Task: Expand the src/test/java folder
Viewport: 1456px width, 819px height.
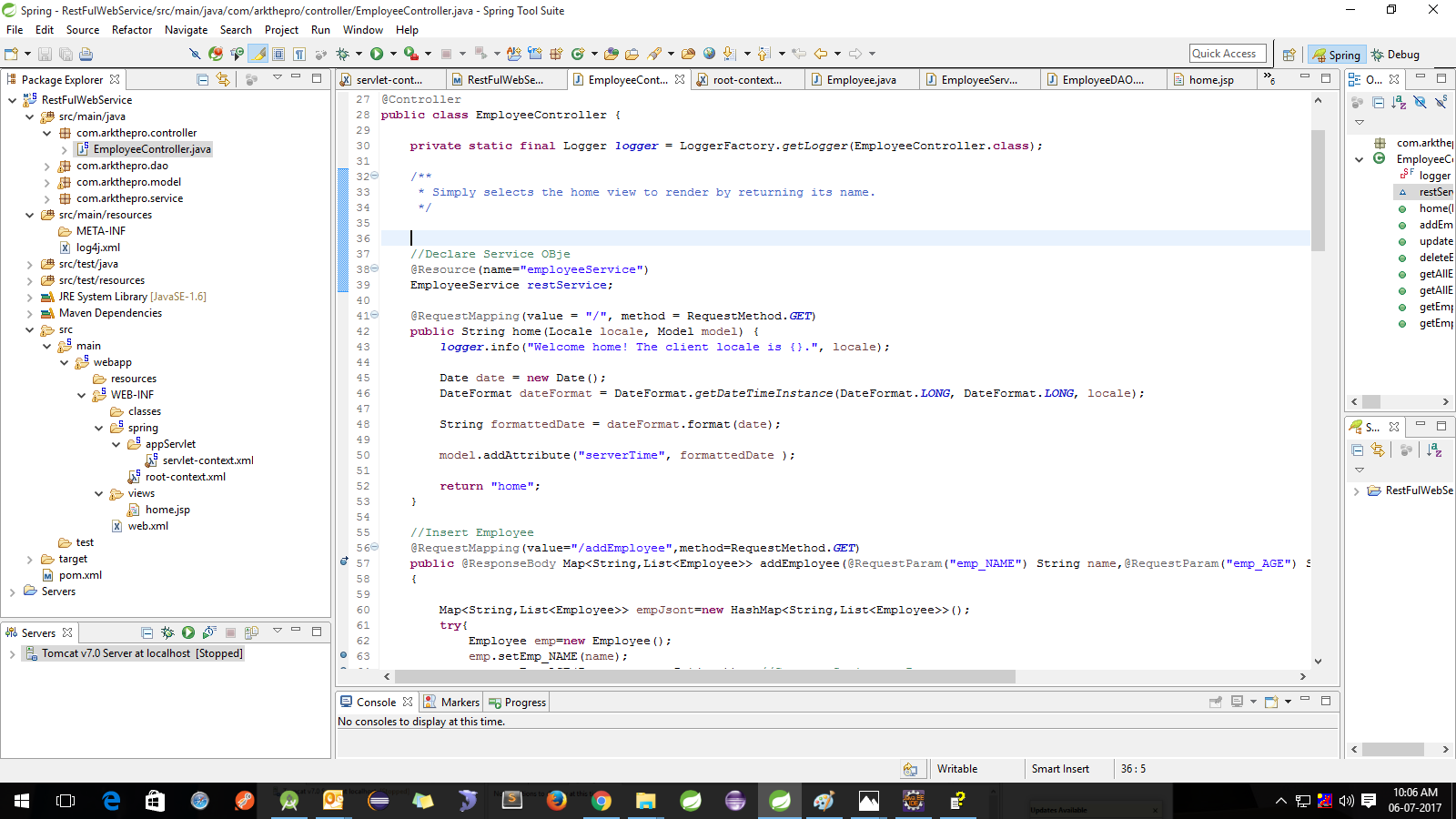Action: click(30, 264)
